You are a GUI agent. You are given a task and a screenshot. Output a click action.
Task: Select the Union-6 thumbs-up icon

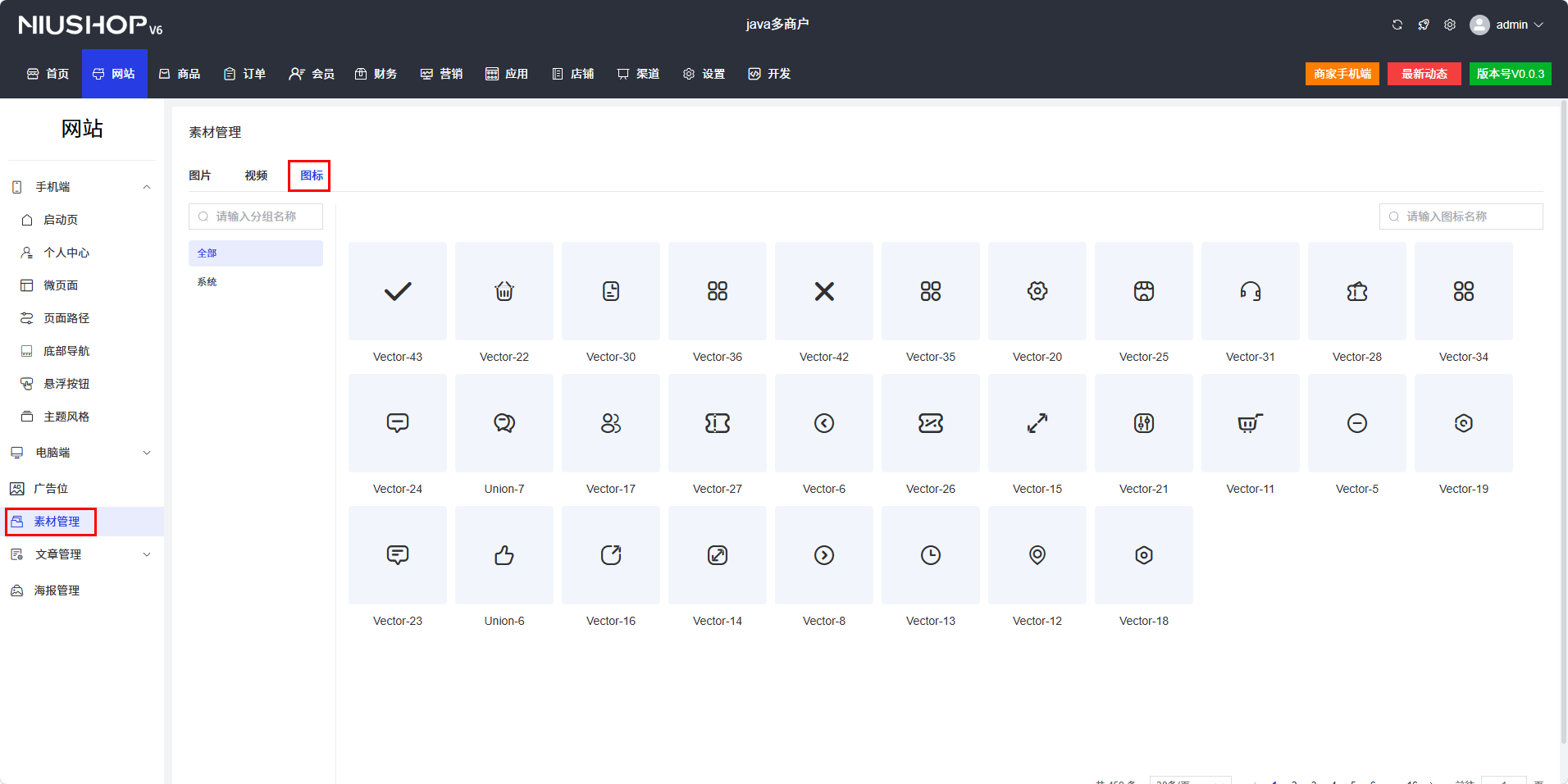504,555
